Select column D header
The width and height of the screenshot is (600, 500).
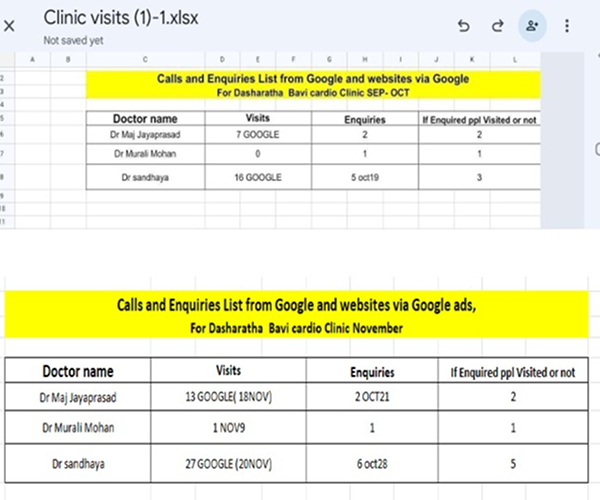[x=222, y=59]
